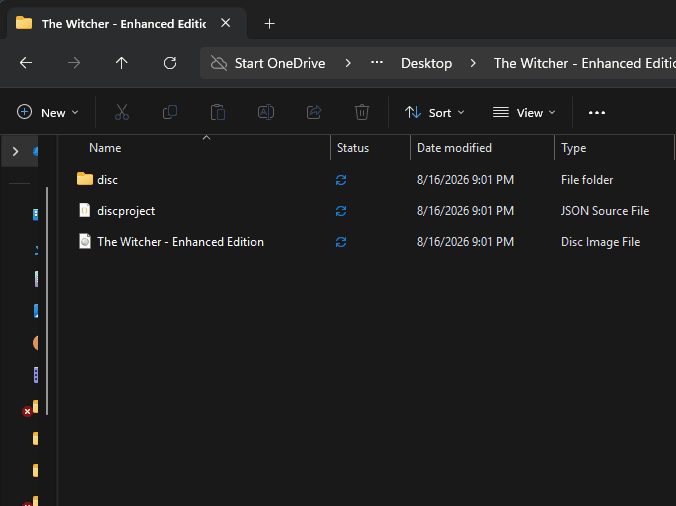Select The Witcher disc image file icon
This screenshot has height=506, width=676.
click(x=85, y=241)
